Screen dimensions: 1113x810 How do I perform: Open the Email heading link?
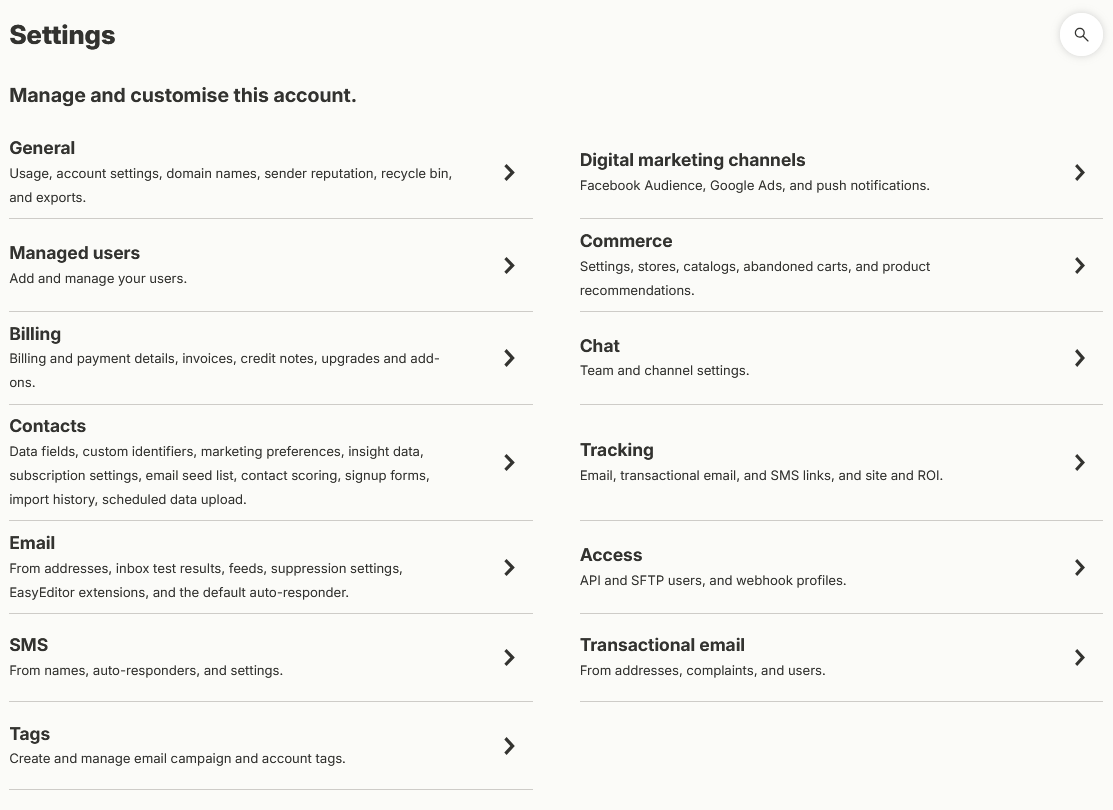click(x=32, y=543)
